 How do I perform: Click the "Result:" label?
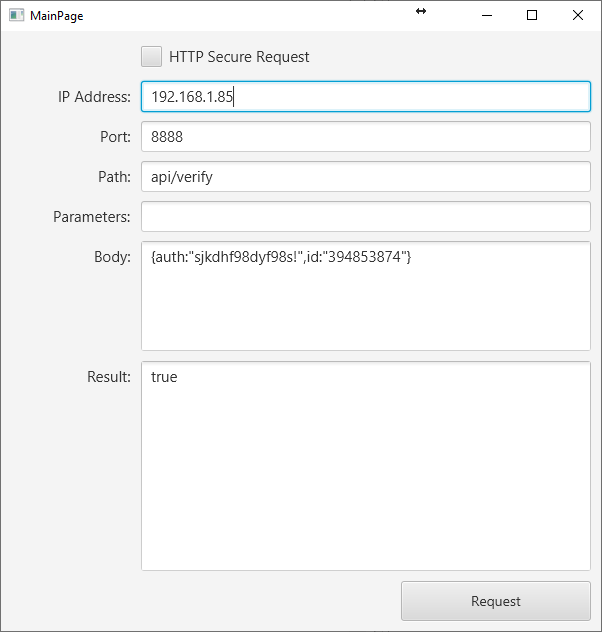(x=108, y=377)
